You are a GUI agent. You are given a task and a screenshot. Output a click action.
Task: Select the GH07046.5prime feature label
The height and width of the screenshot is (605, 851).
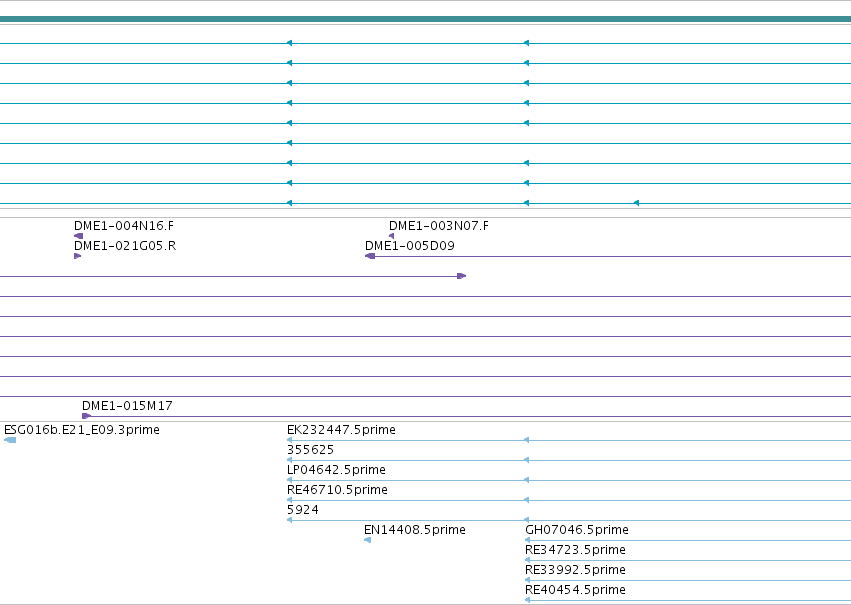577,530
